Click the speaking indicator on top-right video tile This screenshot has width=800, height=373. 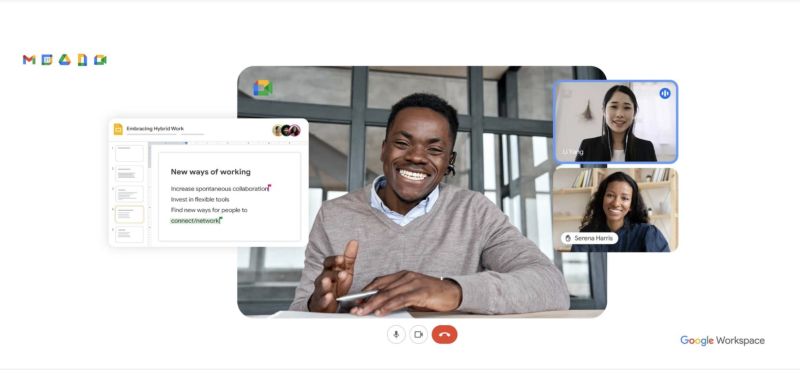point(664,93)
